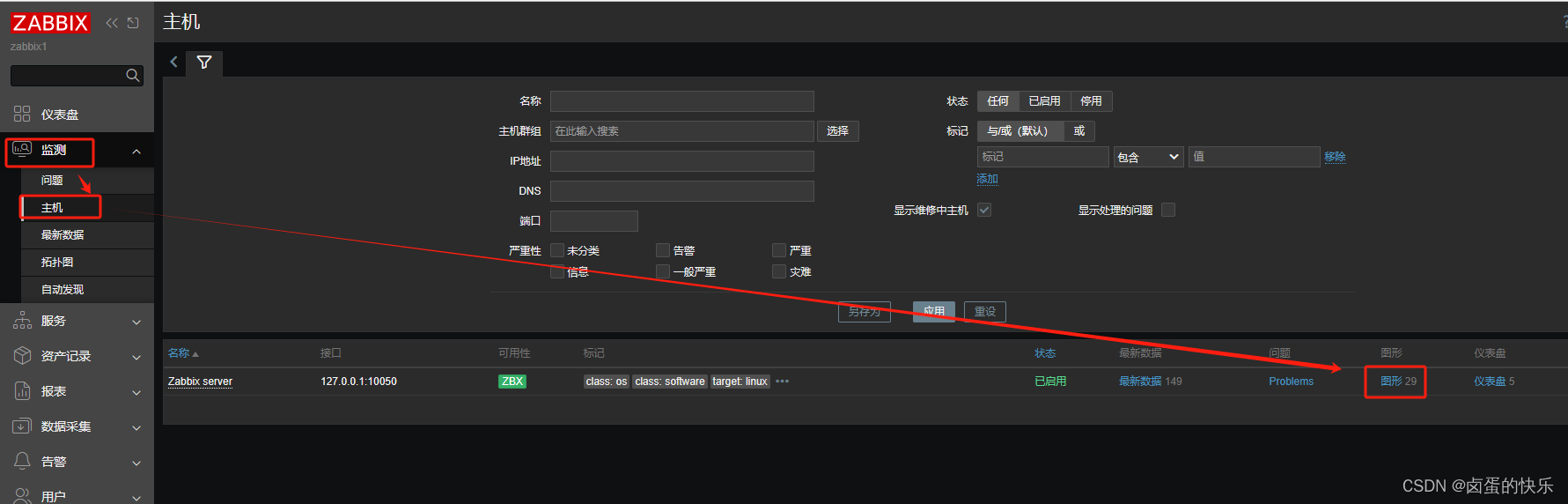Open the Problems link for Zabbix server
Image resolution: width=1568 pixels, height=504 pixels.
click(1291, 382)
